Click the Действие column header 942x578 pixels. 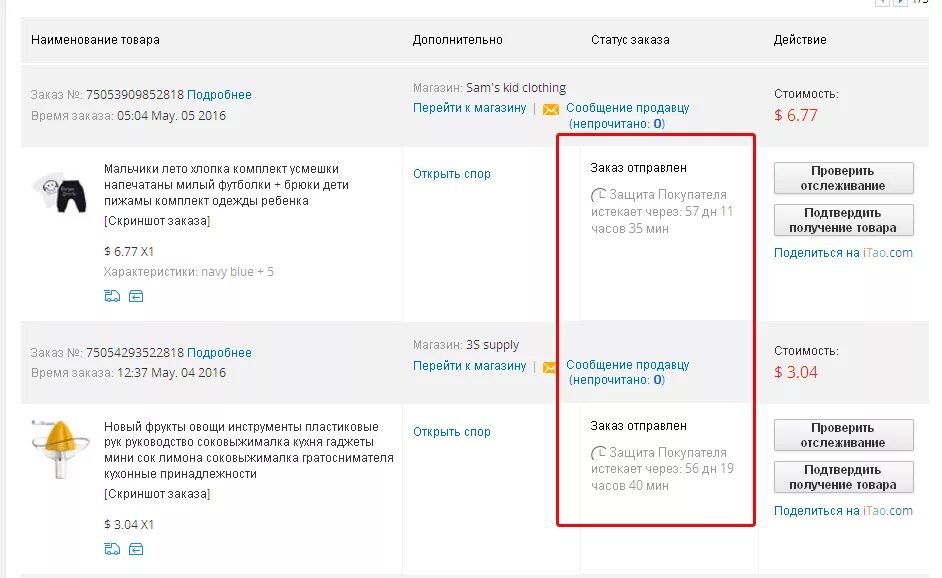tap(800, 40)
